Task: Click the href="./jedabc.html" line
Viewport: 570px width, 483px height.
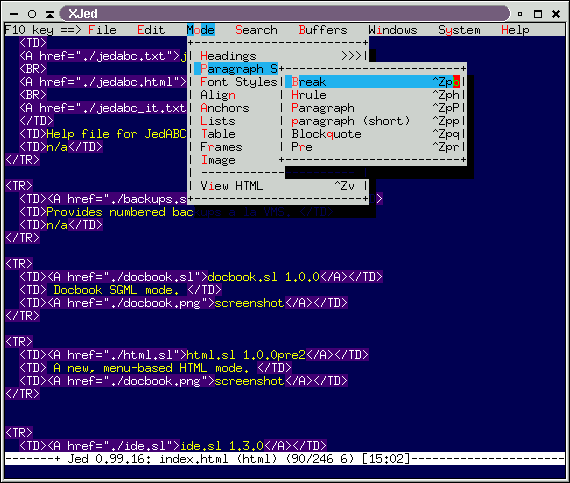Action: [103, 82]
